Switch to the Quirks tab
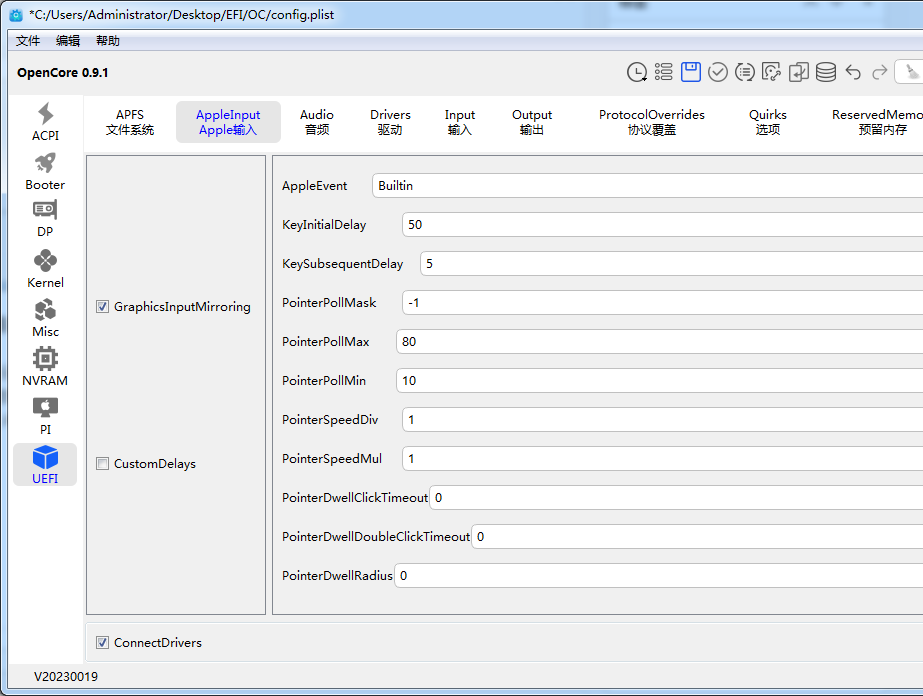 point(768,122)
